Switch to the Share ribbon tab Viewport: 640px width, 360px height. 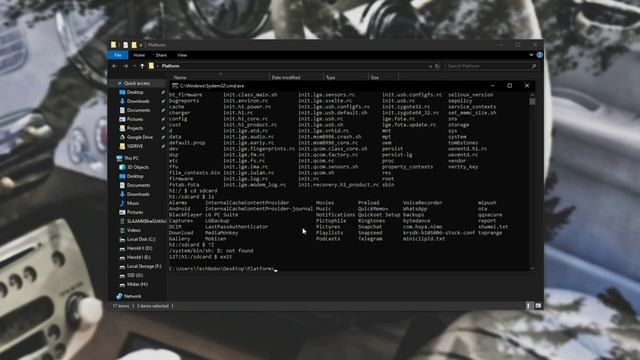(x=161, y=55)
